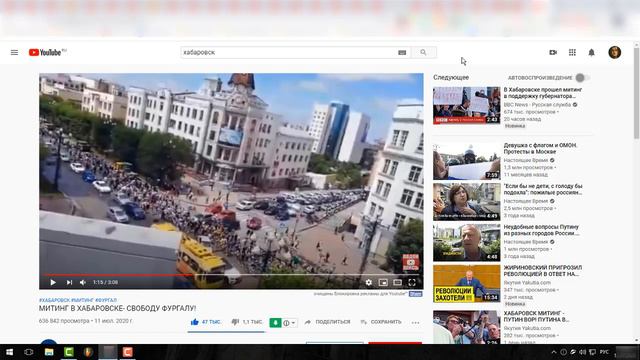Mute the video volume
The height and width of the screenshot is (360, 640).
(x=83, y=282)
